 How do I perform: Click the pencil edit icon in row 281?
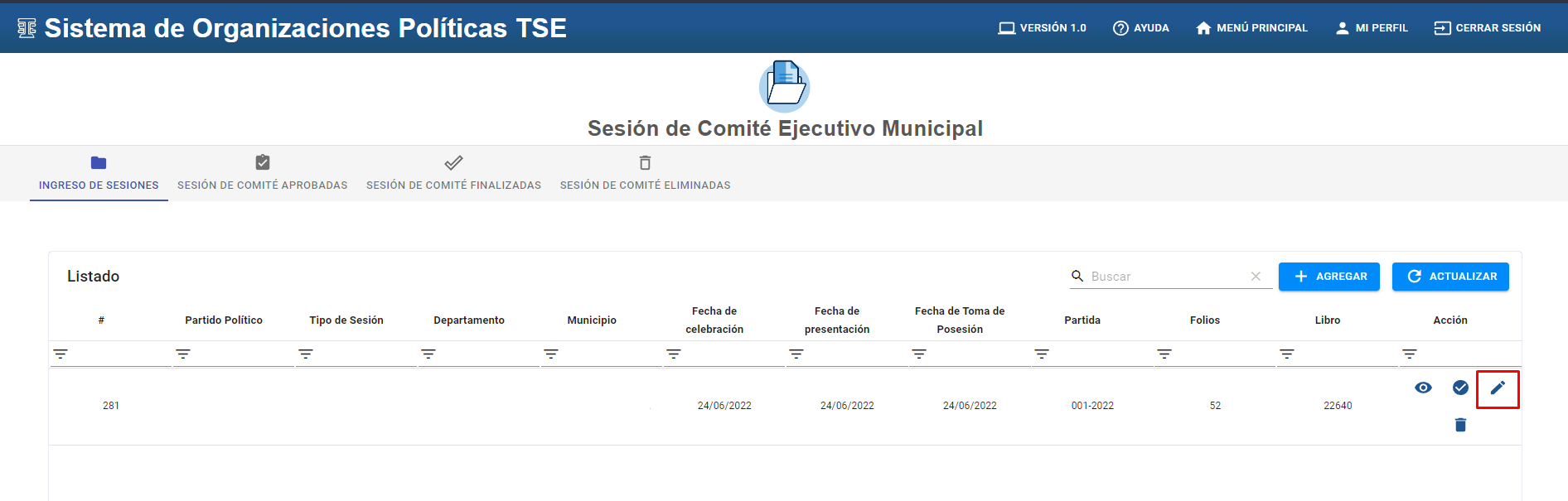(x=1498, y=388)
